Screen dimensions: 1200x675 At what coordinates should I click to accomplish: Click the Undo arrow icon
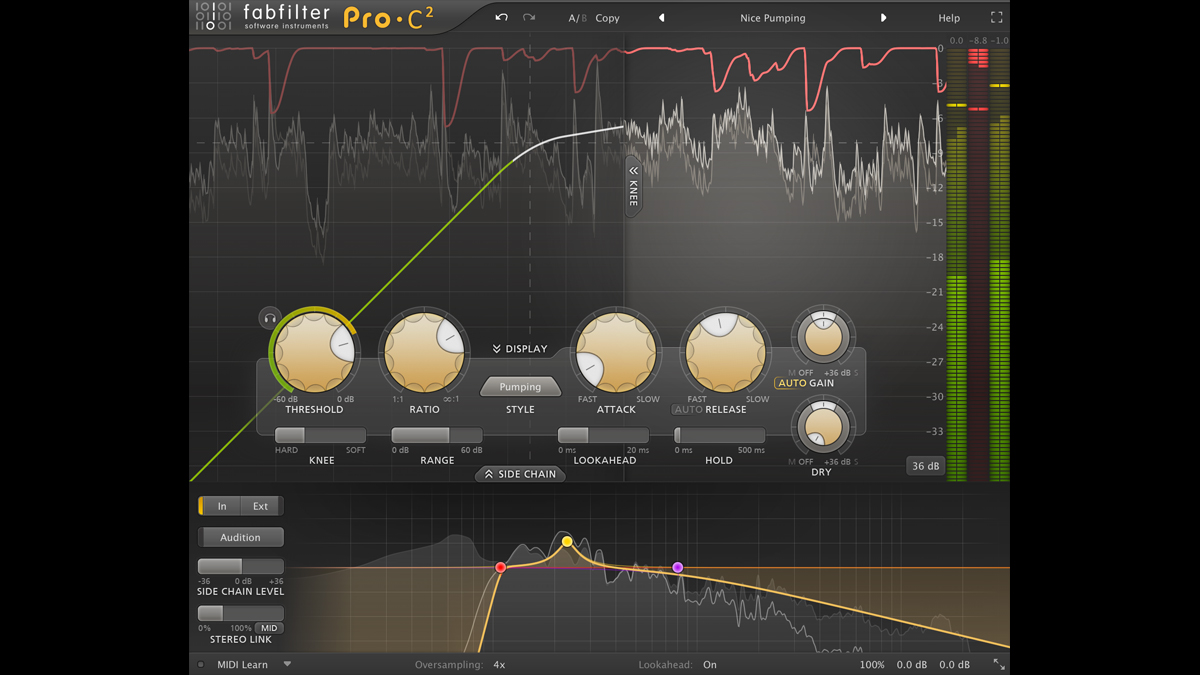[501, 17]
